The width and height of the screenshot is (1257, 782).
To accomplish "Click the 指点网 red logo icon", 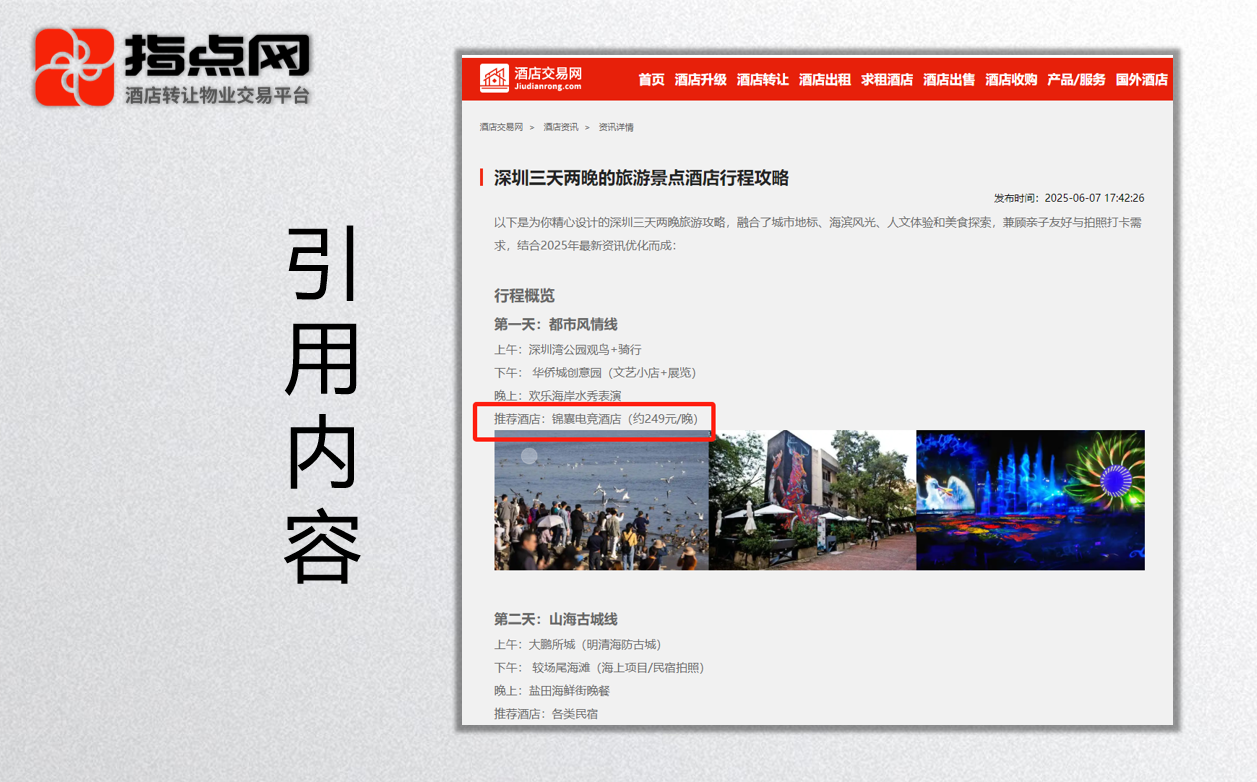I will [74, 67].
